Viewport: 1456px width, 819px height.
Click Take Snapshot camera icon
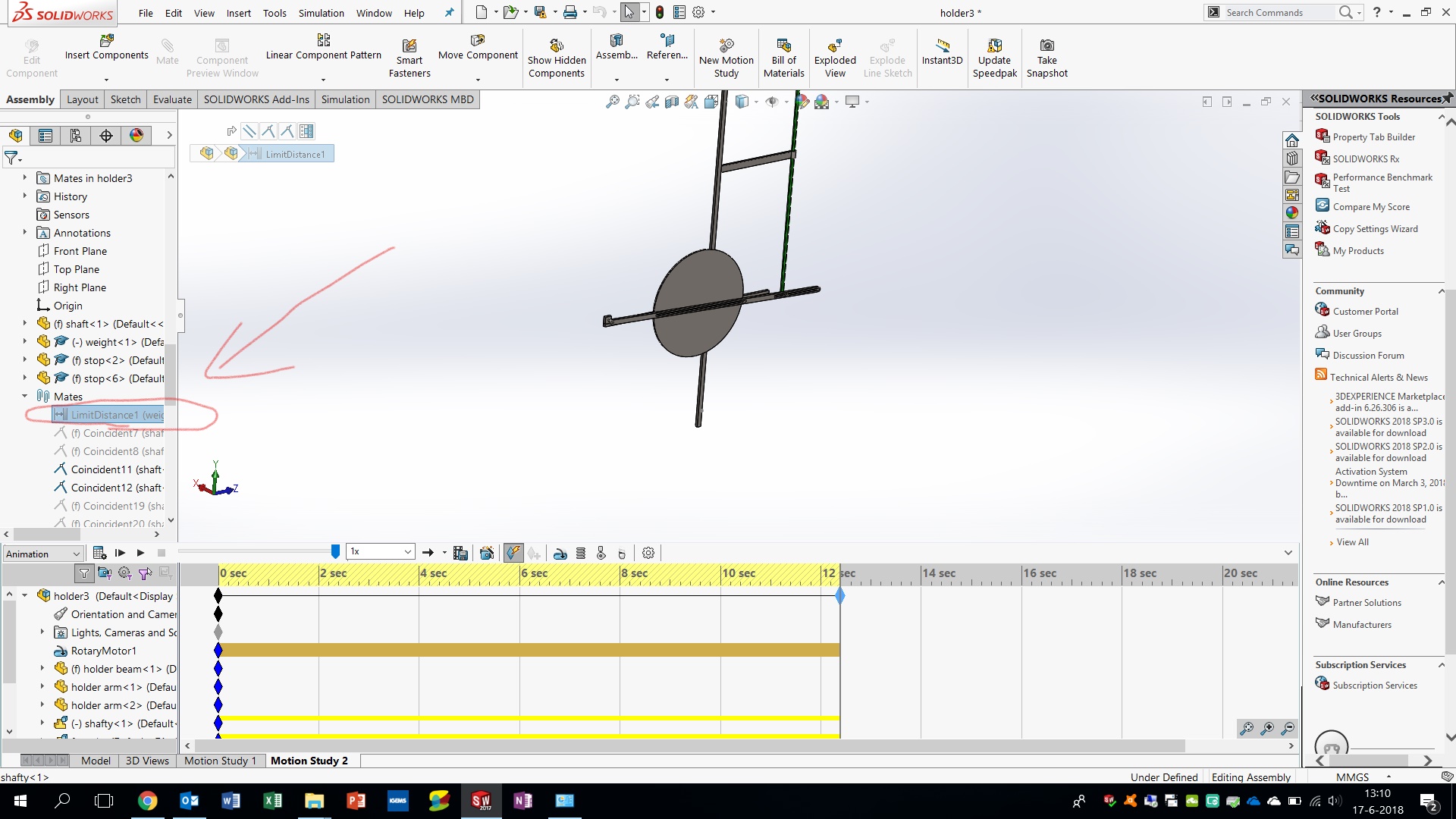click(x=1046, y=46)
